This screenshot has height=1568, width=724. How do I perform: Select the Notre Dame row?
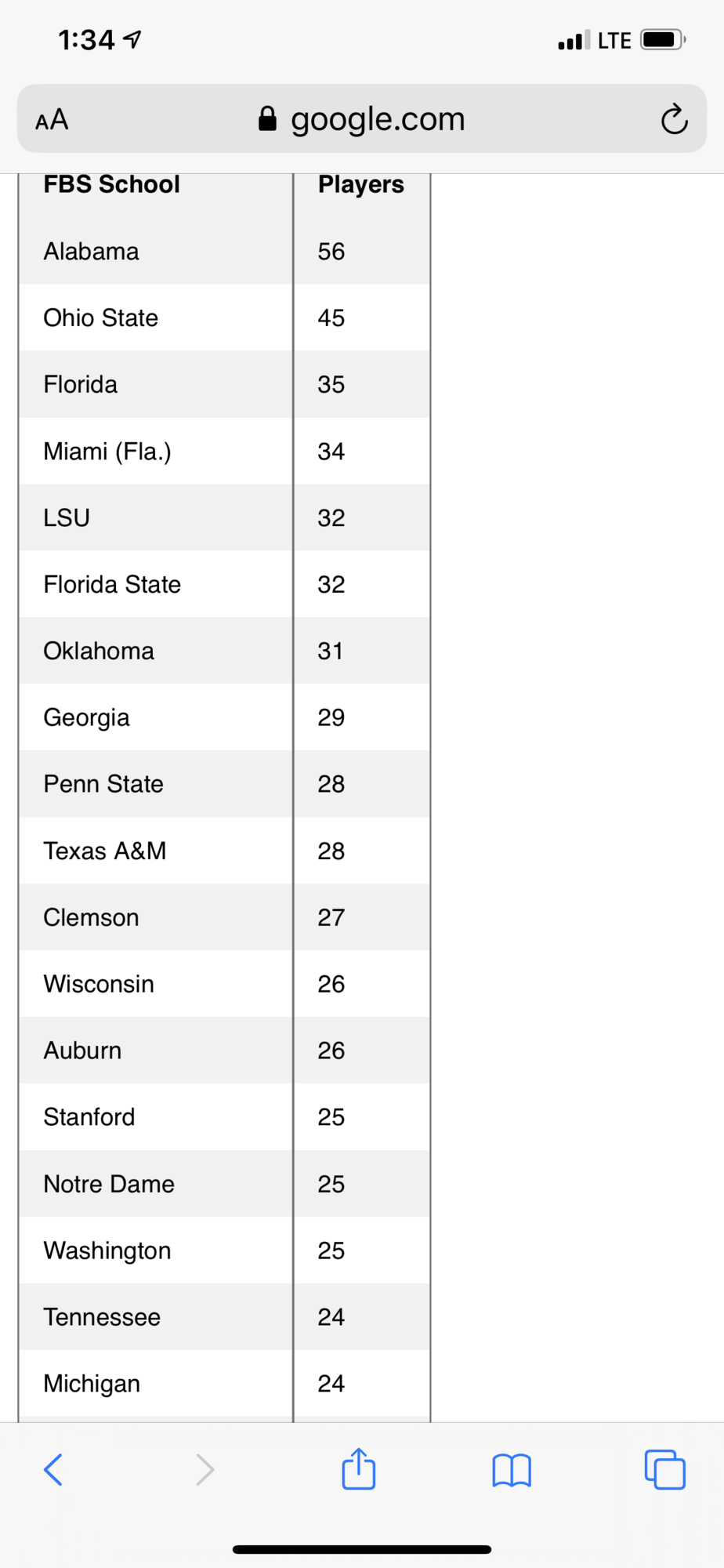tap(224, 1184)
